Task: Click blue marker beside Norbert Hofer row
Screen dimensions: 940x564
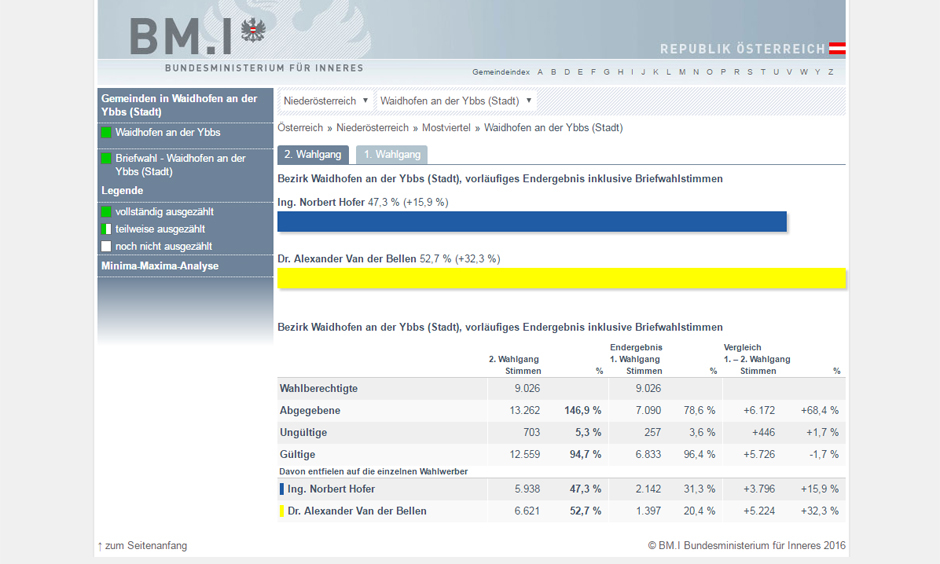Action: click(x=282, y=489)
